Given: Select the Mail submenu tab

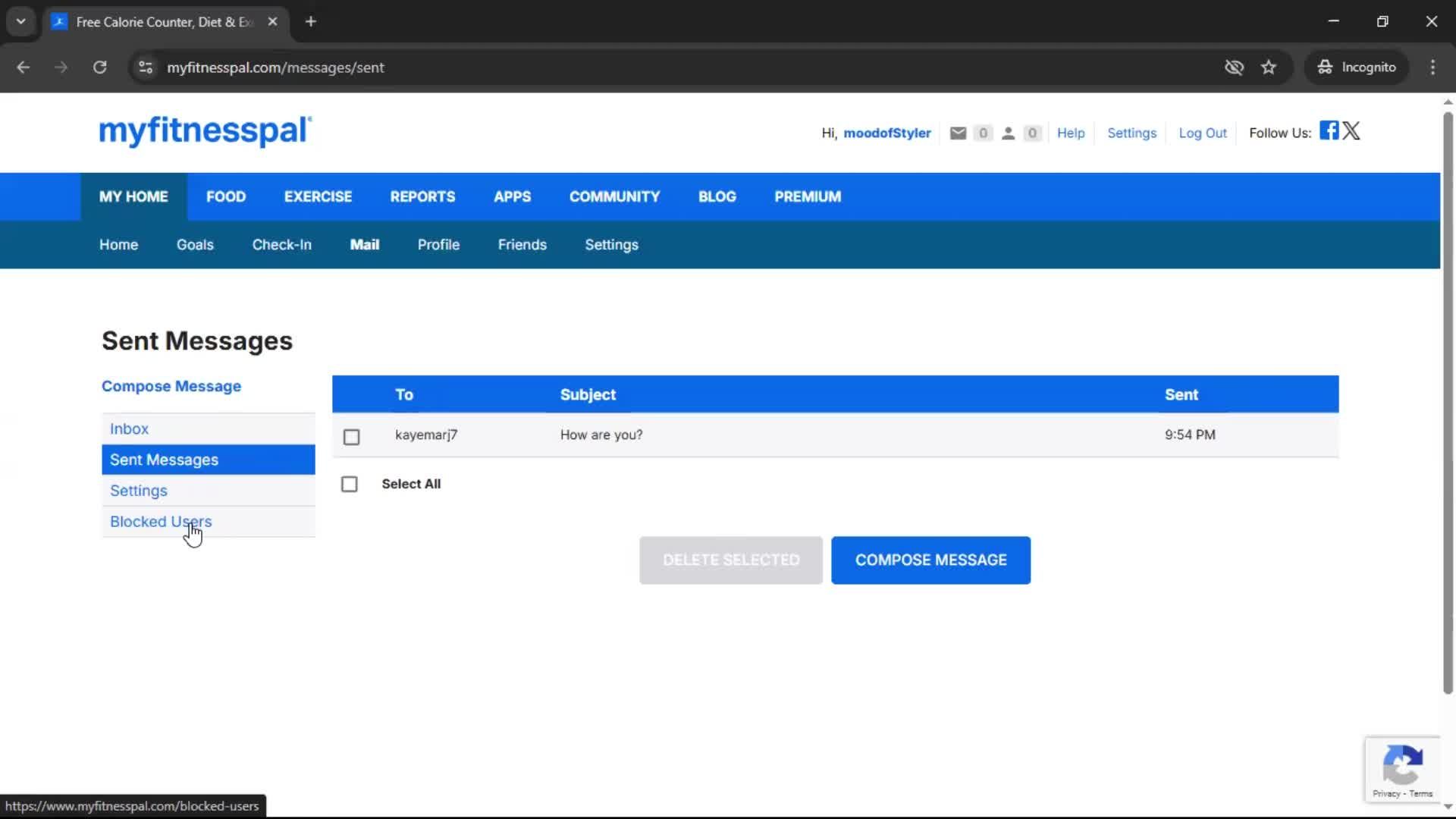Looking at the screenshot, I should 364,245.
